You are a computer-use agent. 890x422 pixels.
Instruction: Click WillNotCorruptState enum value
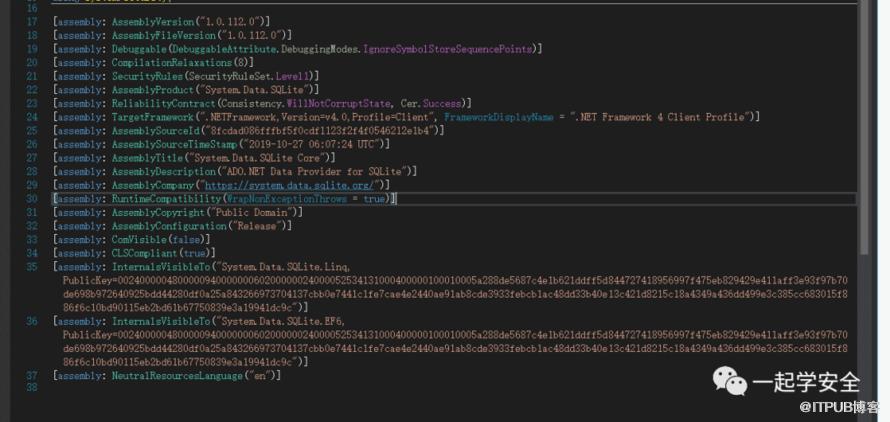point(338,103)
